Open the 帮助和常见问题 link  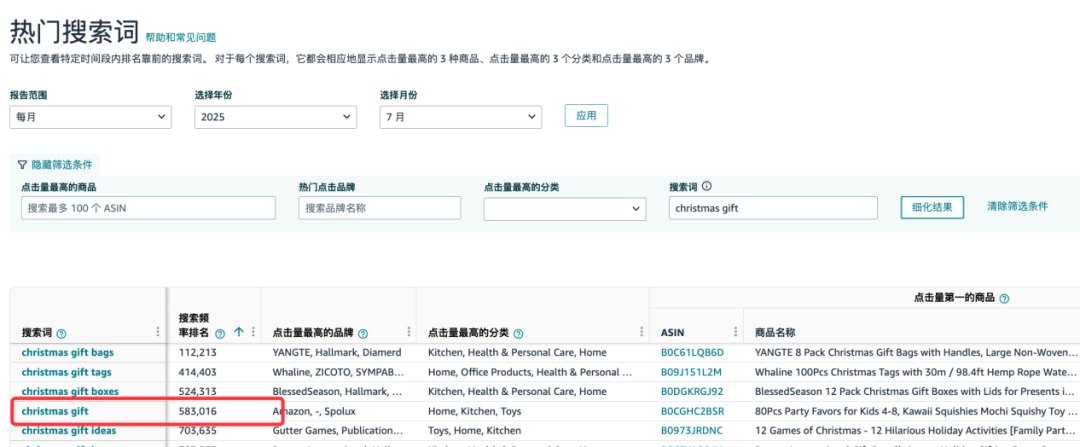(180, 37)
